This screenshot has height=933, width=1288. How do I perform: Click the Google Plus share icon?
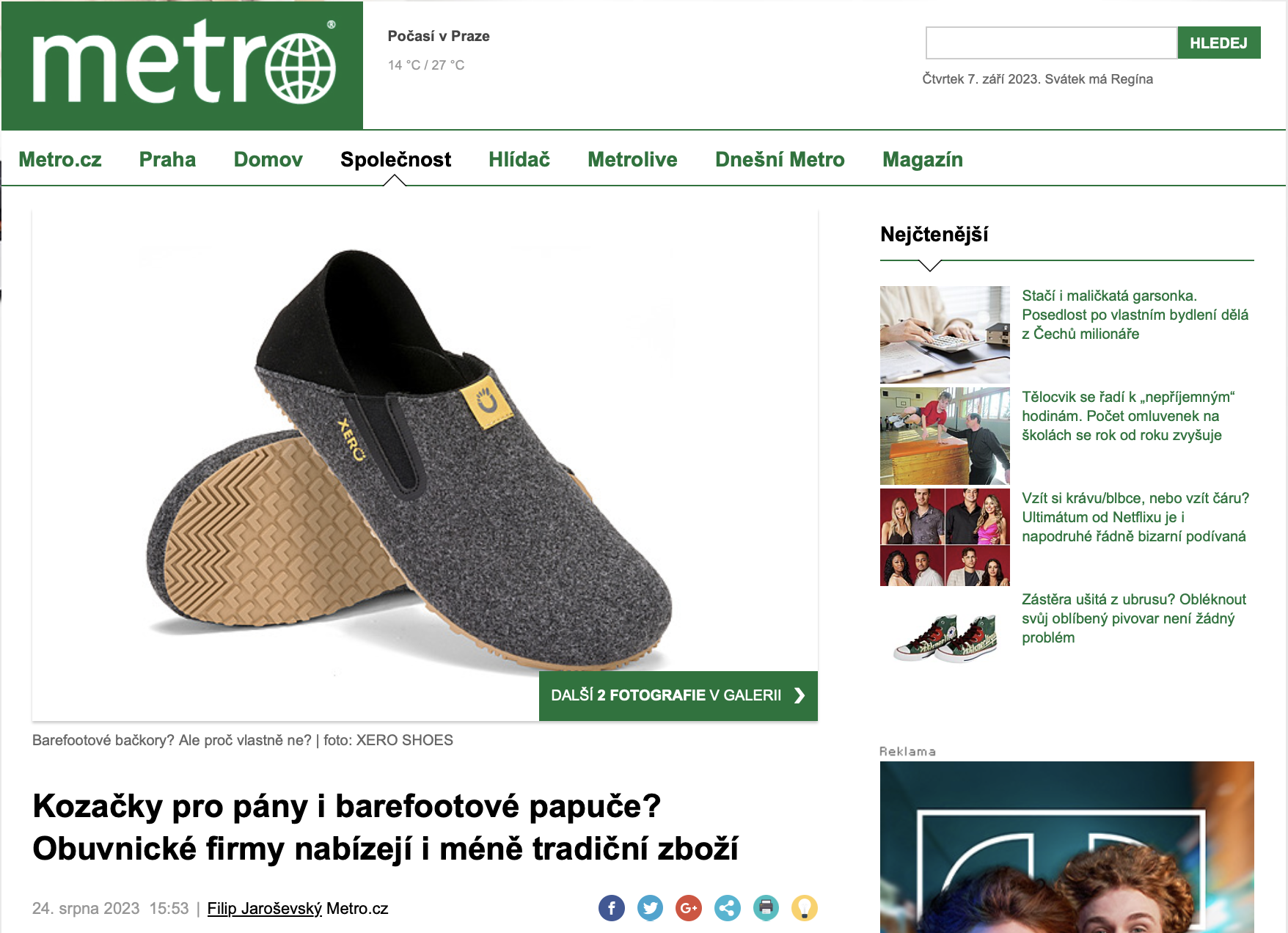pyautogui.click(x=689, y=908)
